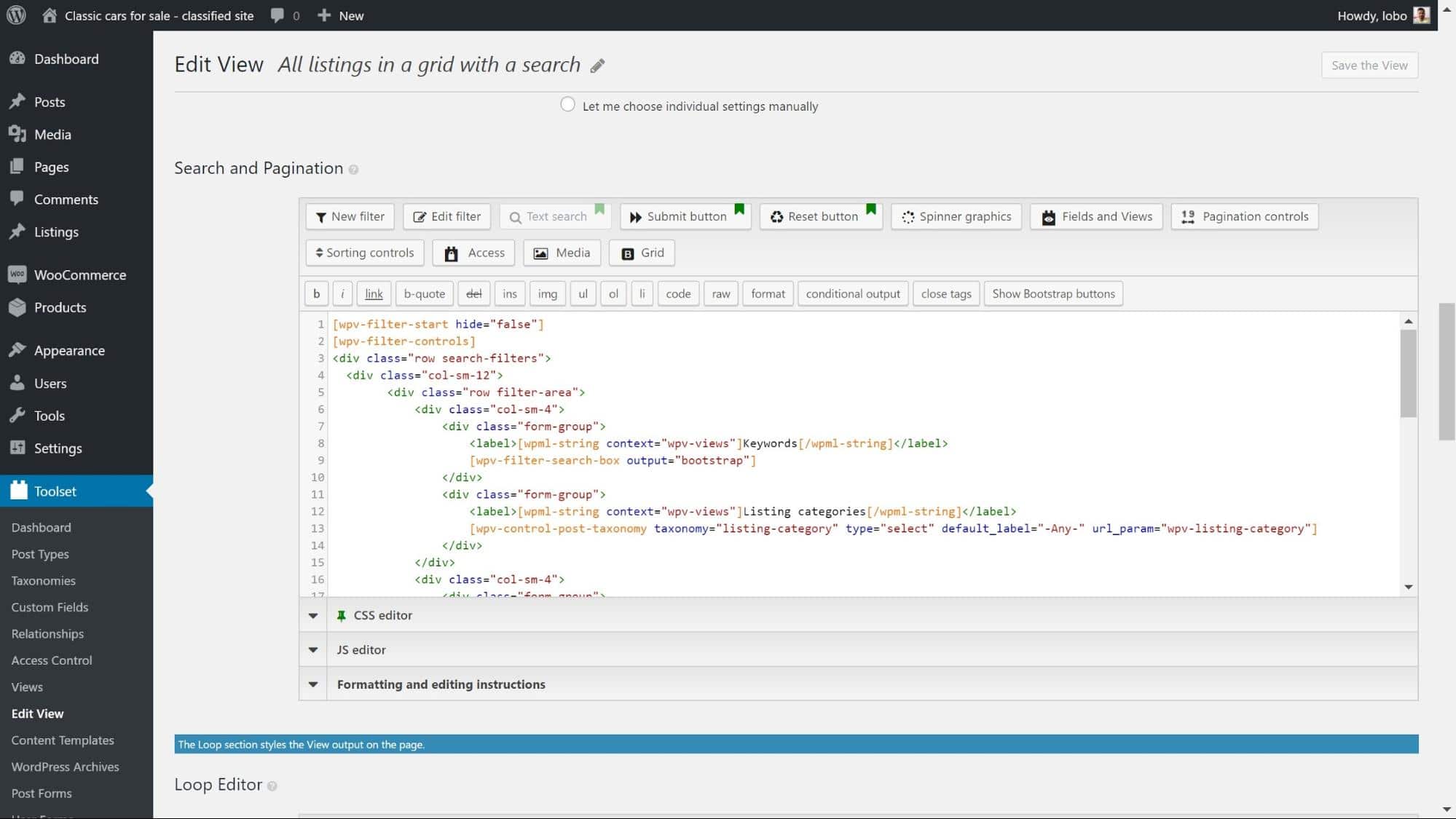This screenshot has width=1456, height=819.
Task: Click the New filter icon
Action: pos(350,216)
